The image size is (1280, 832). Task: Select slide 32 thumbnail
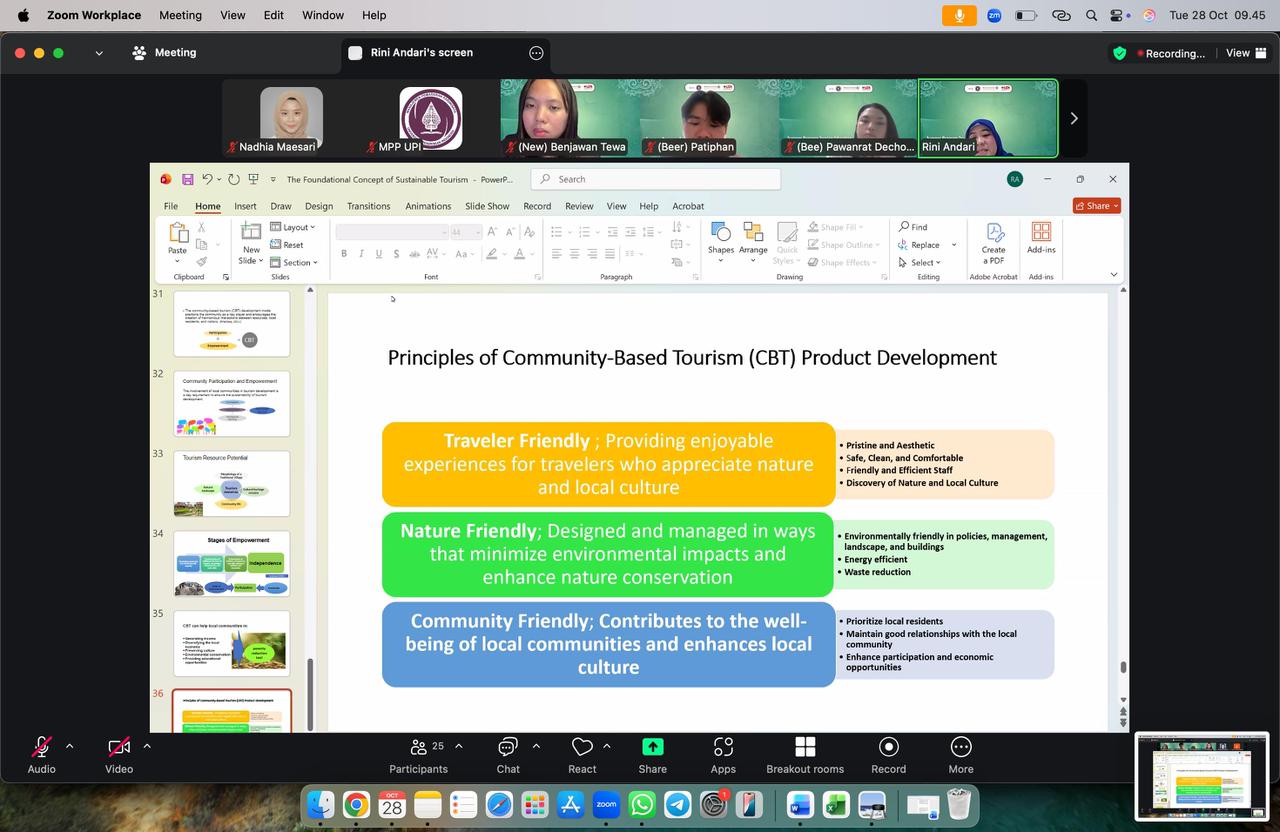coord(232,404)
